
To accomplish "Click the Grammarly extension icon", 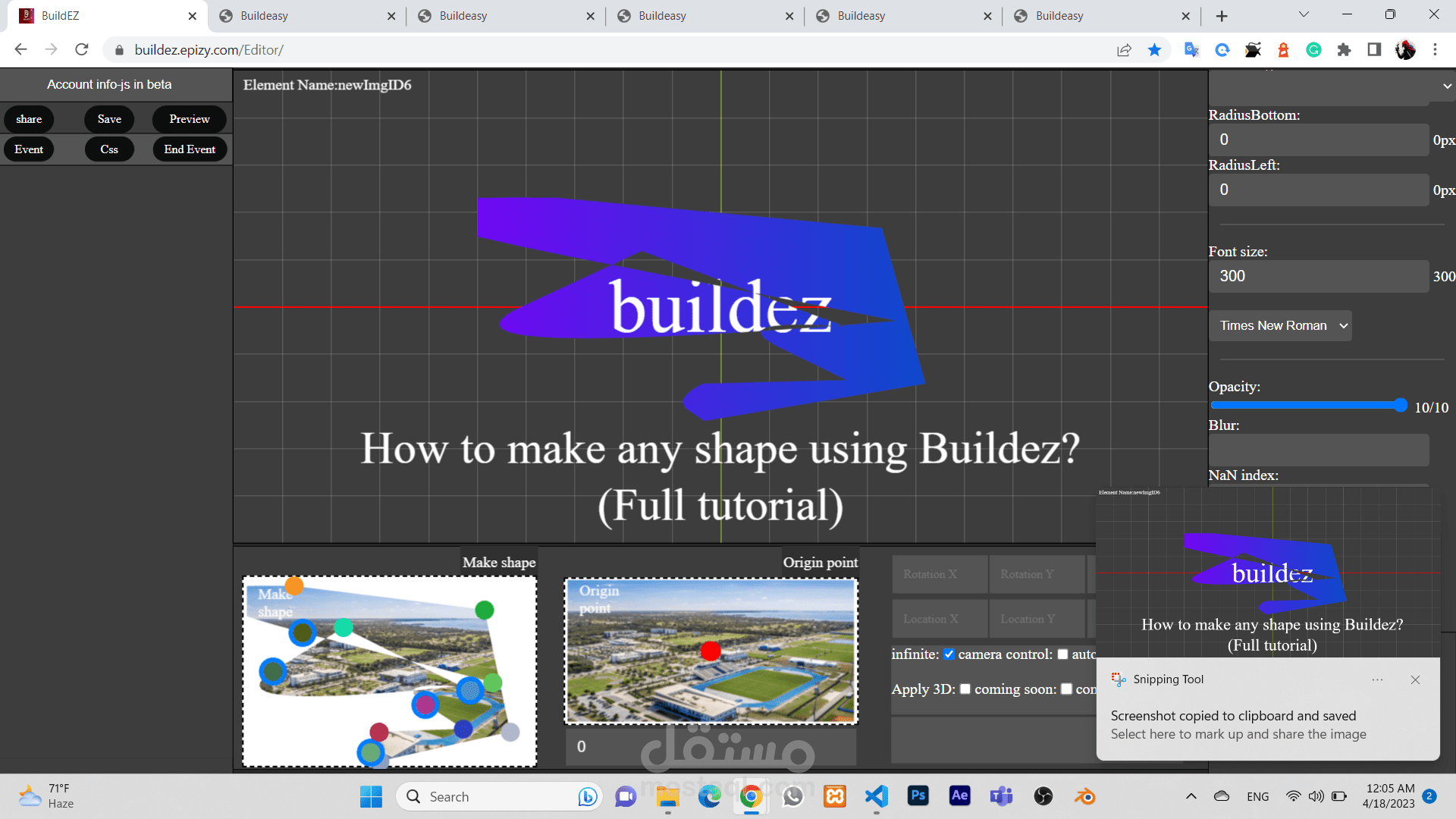I will click(x=1314, y=49).
